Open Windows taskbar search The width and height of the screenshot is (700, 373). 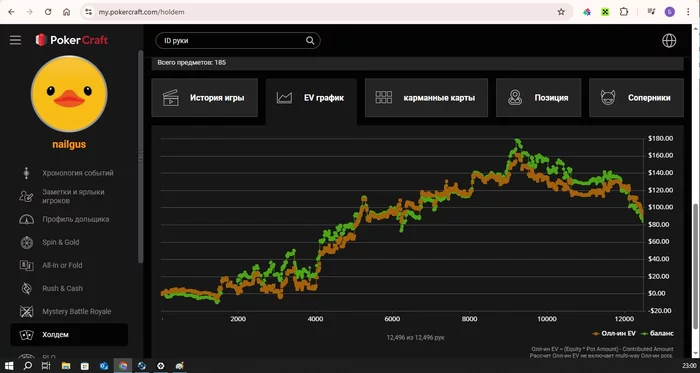click(28, 366)
